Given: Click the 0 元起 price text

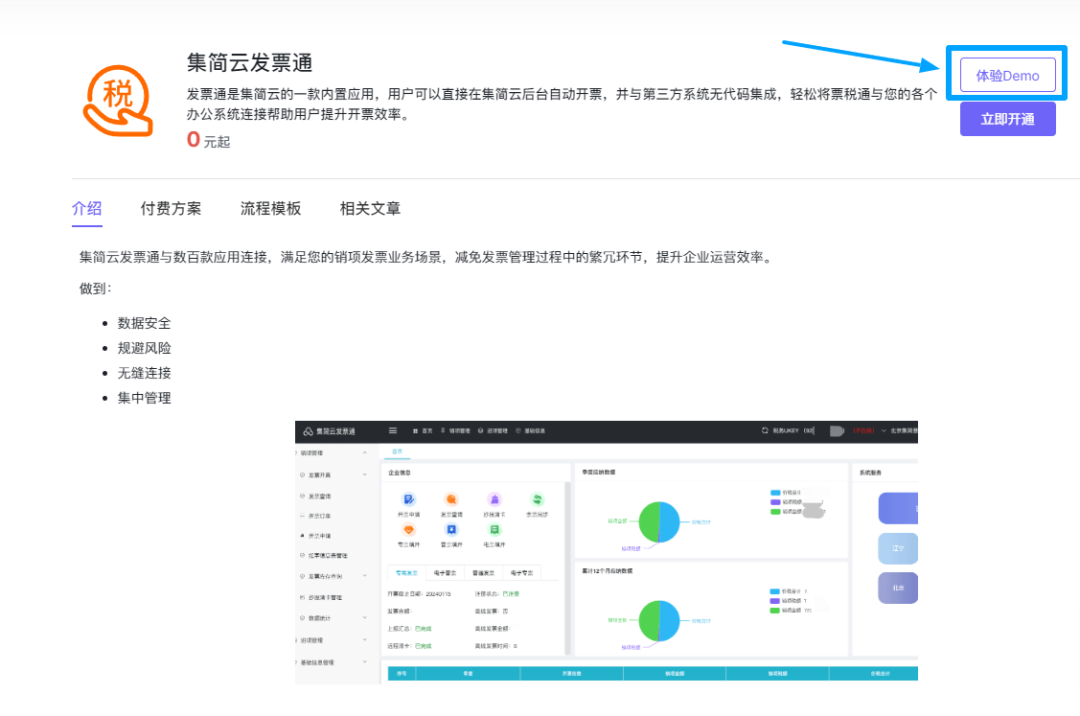Looking at the screenshot, I should pyautogui.click(x=208, y=140).
